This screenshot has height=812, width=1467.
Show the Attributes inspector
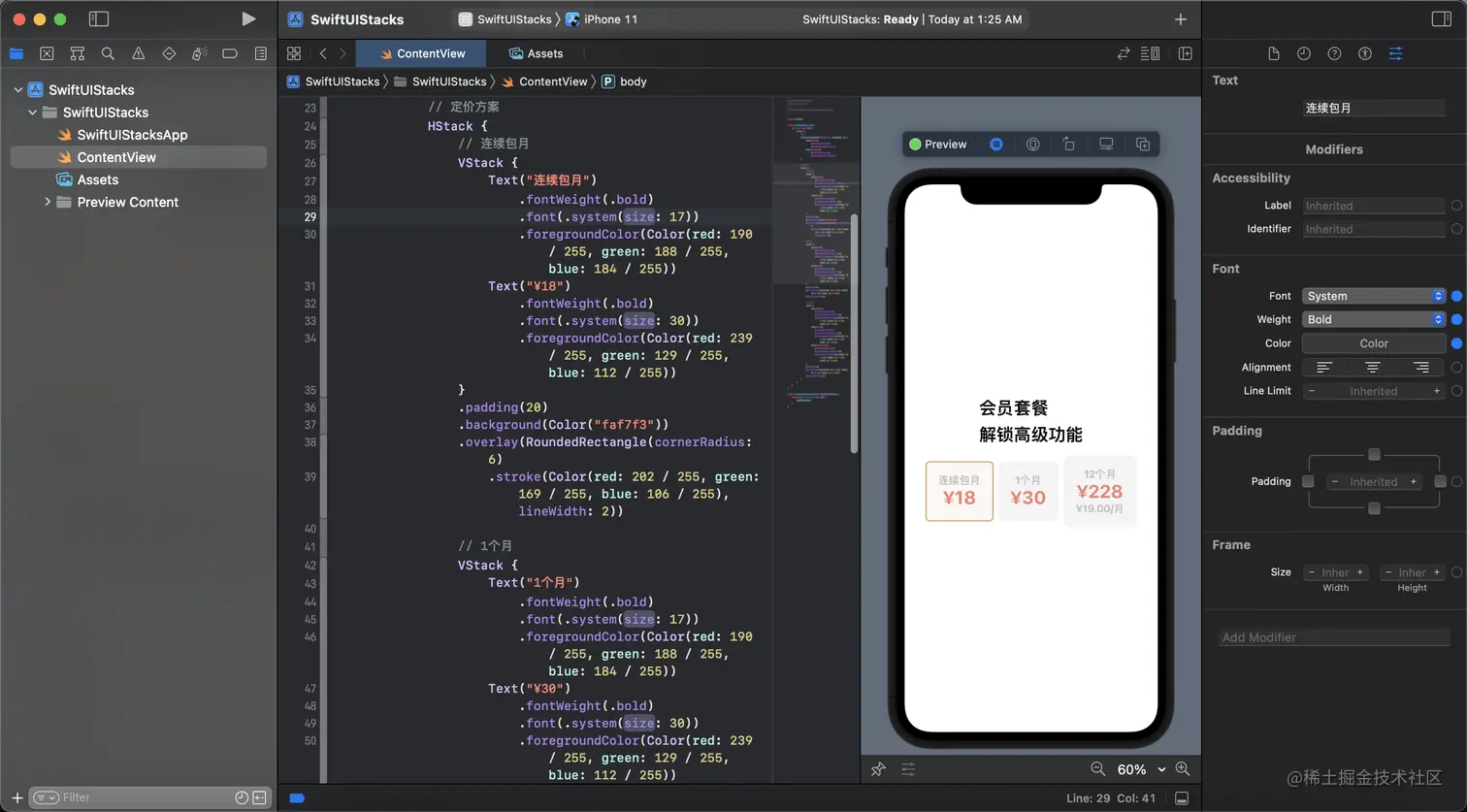click(x=1395, y=53)
